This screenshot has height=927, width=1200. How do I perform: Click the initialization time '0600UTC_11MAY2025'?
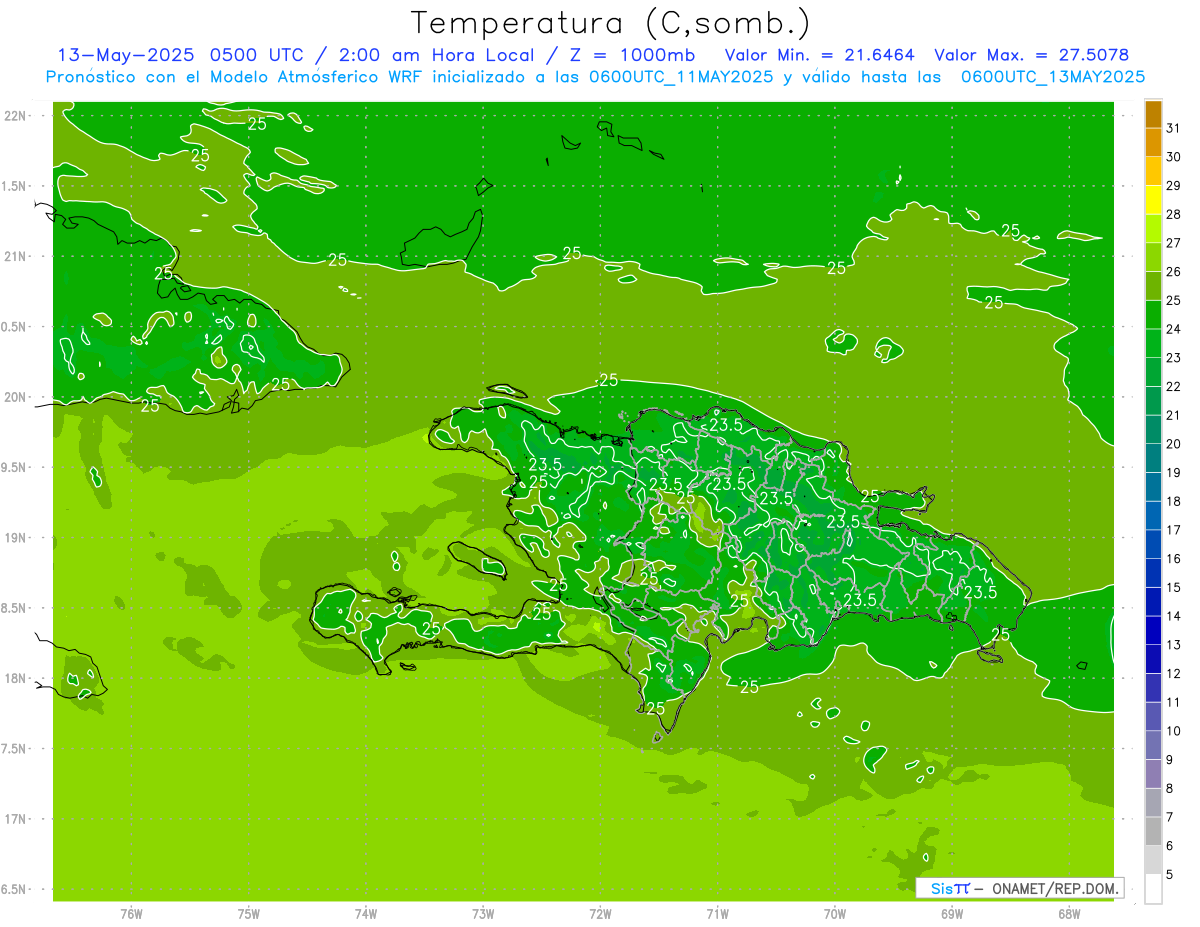click(x=681, y=77)
